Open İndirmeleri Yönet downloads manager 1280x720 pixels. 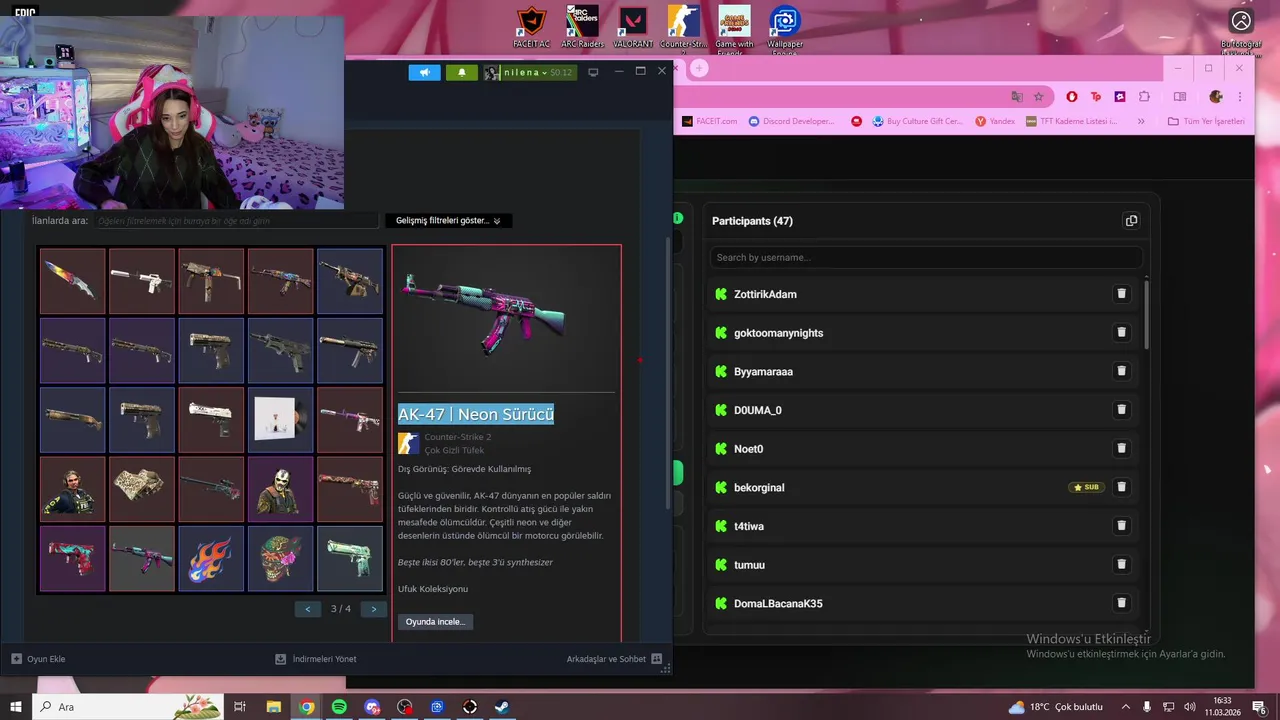tap(316, 659)
